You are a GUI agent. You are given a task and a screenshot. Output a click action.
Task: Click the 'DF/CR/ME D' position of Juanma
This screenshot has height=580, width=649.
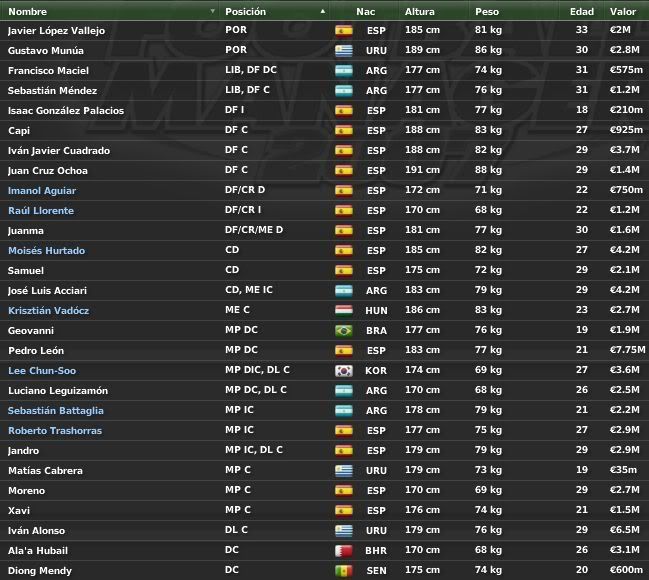(254, 230)
